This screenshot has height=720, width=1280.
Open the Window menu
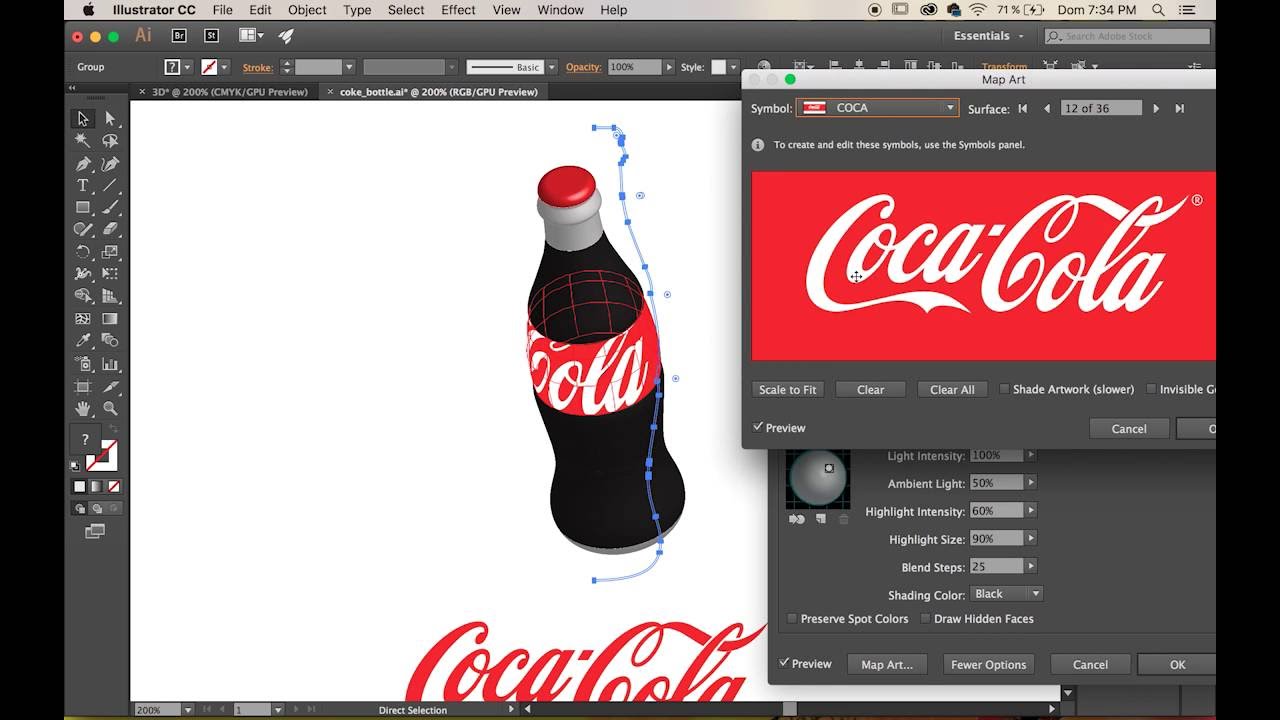(x=560, y=10)
